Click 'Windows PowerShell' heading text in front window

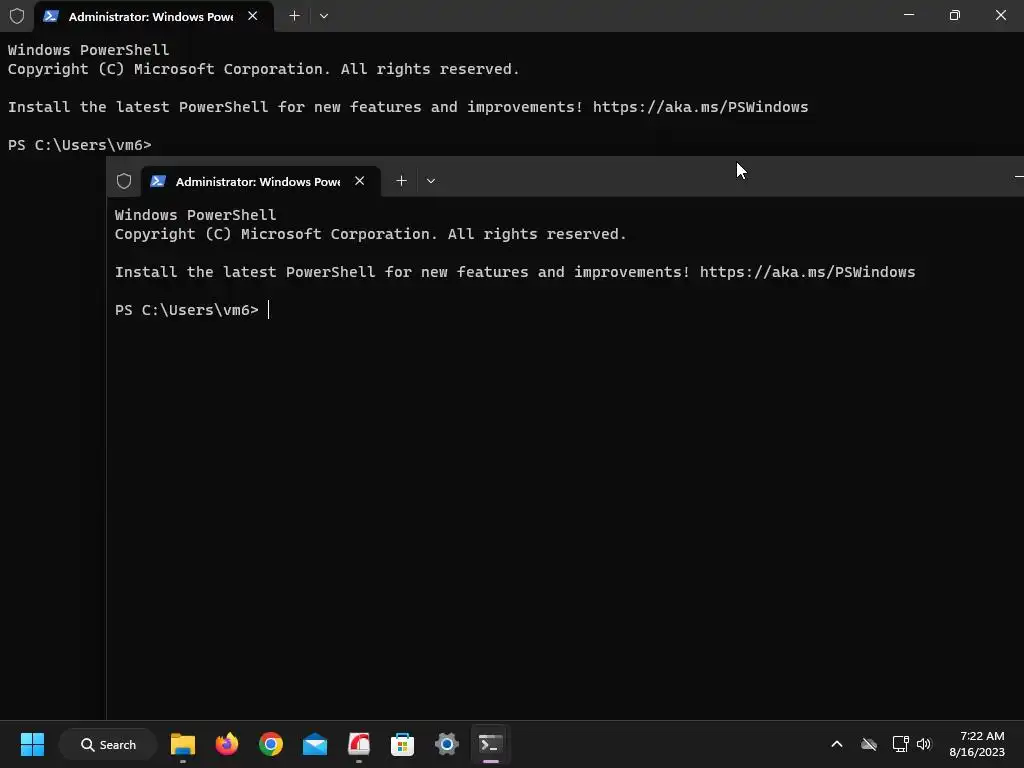pyautogui.click(x=195, y=215)
